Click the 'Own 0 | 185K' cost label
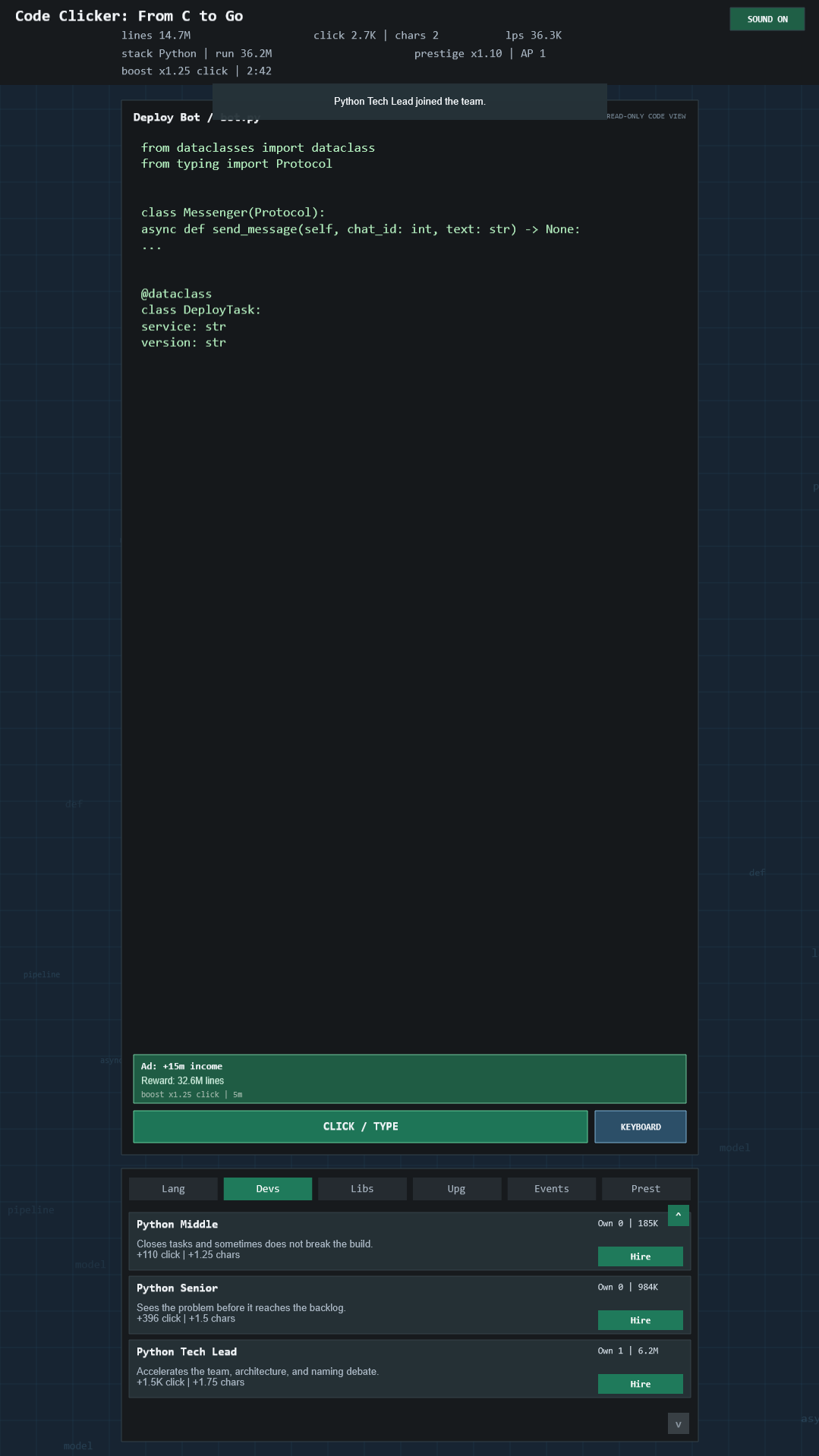 [628, 1223]
